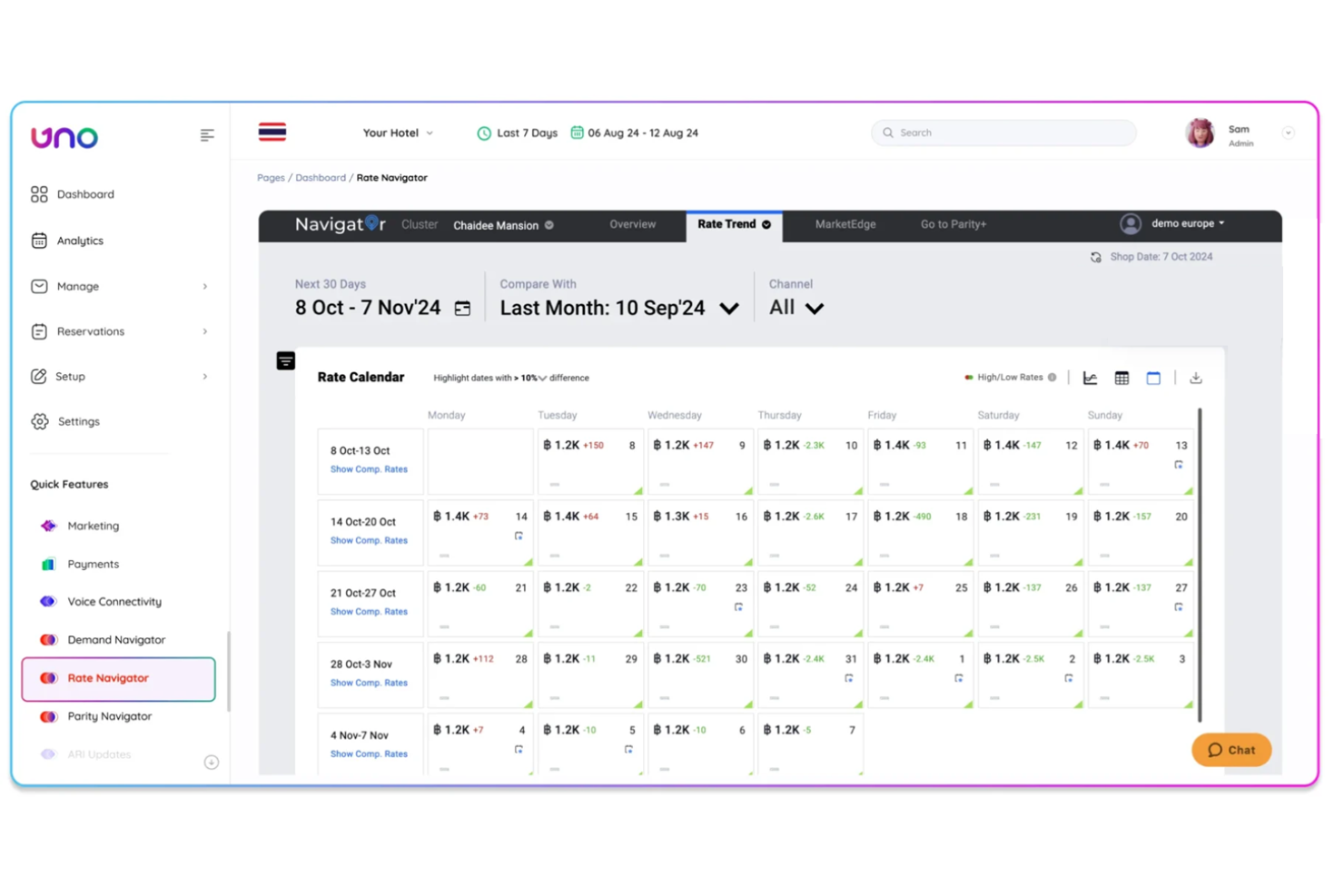Open the Shop Date refresh icon

pyautogui.click(x=1096, y=257)
